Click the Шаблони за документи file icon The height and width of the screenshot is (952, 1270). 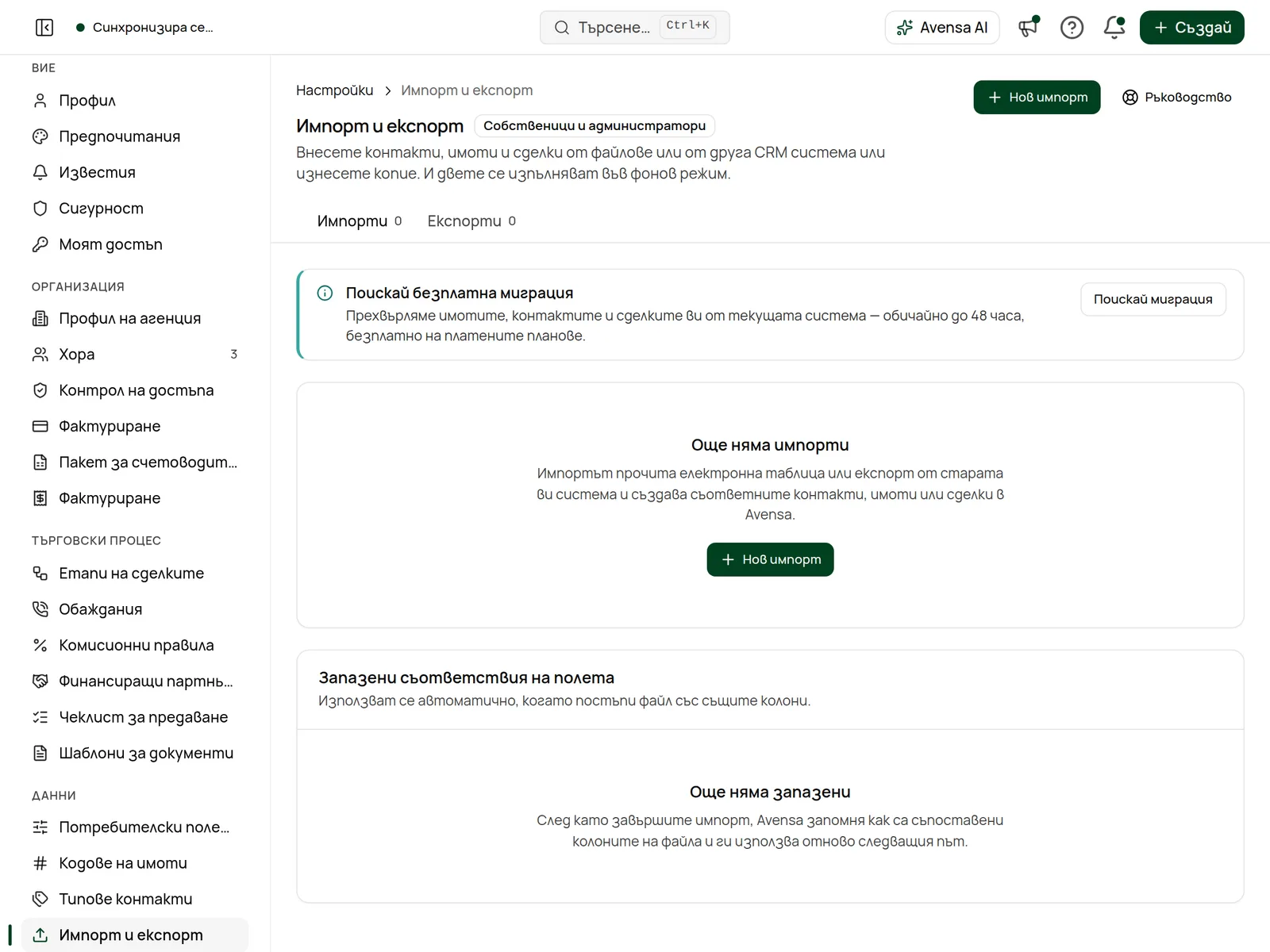[40, 753]
